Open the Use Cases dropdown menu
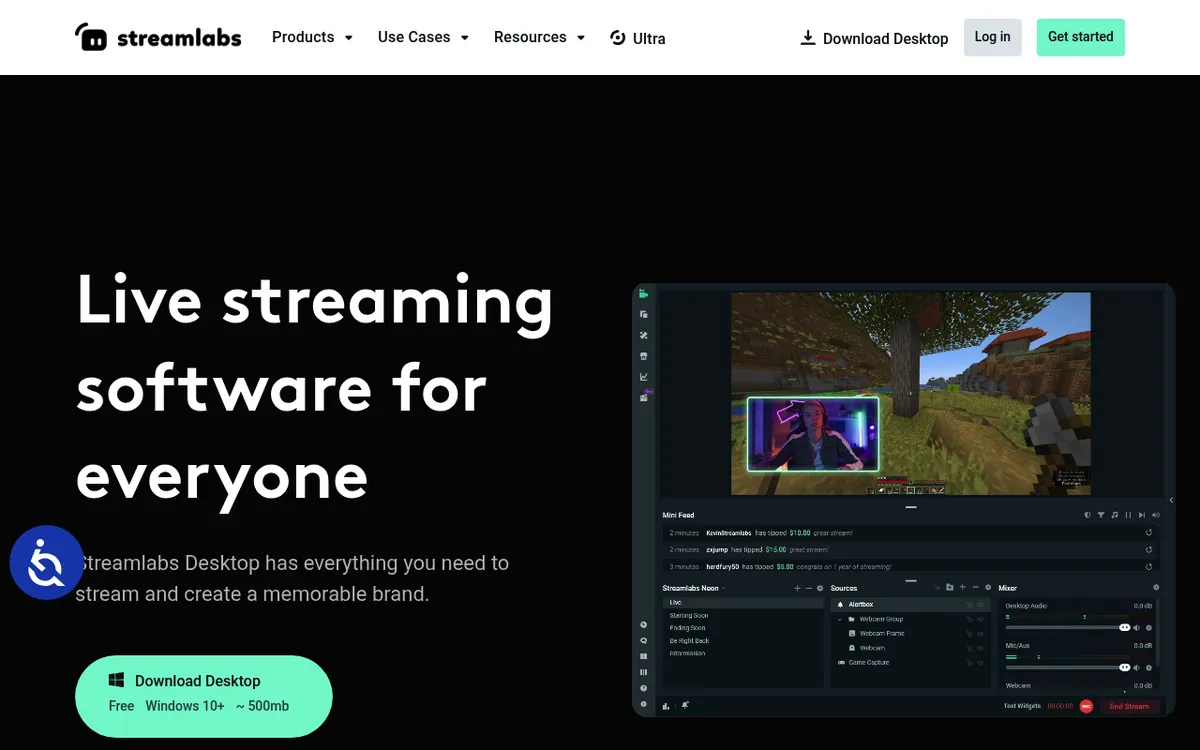 pyautogui.click(x=423, y=37)
